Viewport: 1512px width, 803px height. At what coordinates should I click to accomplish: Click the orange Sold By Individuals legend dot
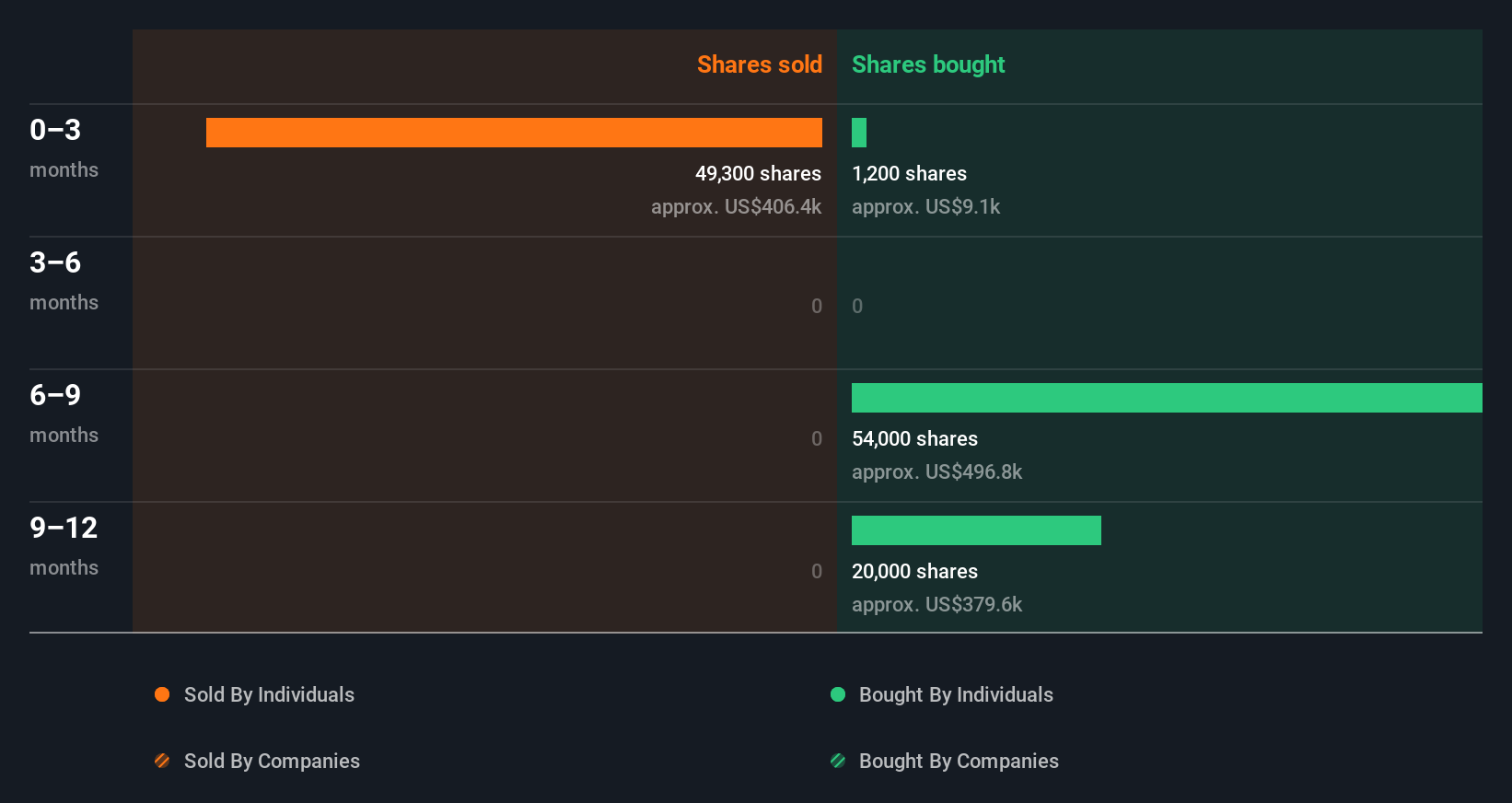pos(162,694)
